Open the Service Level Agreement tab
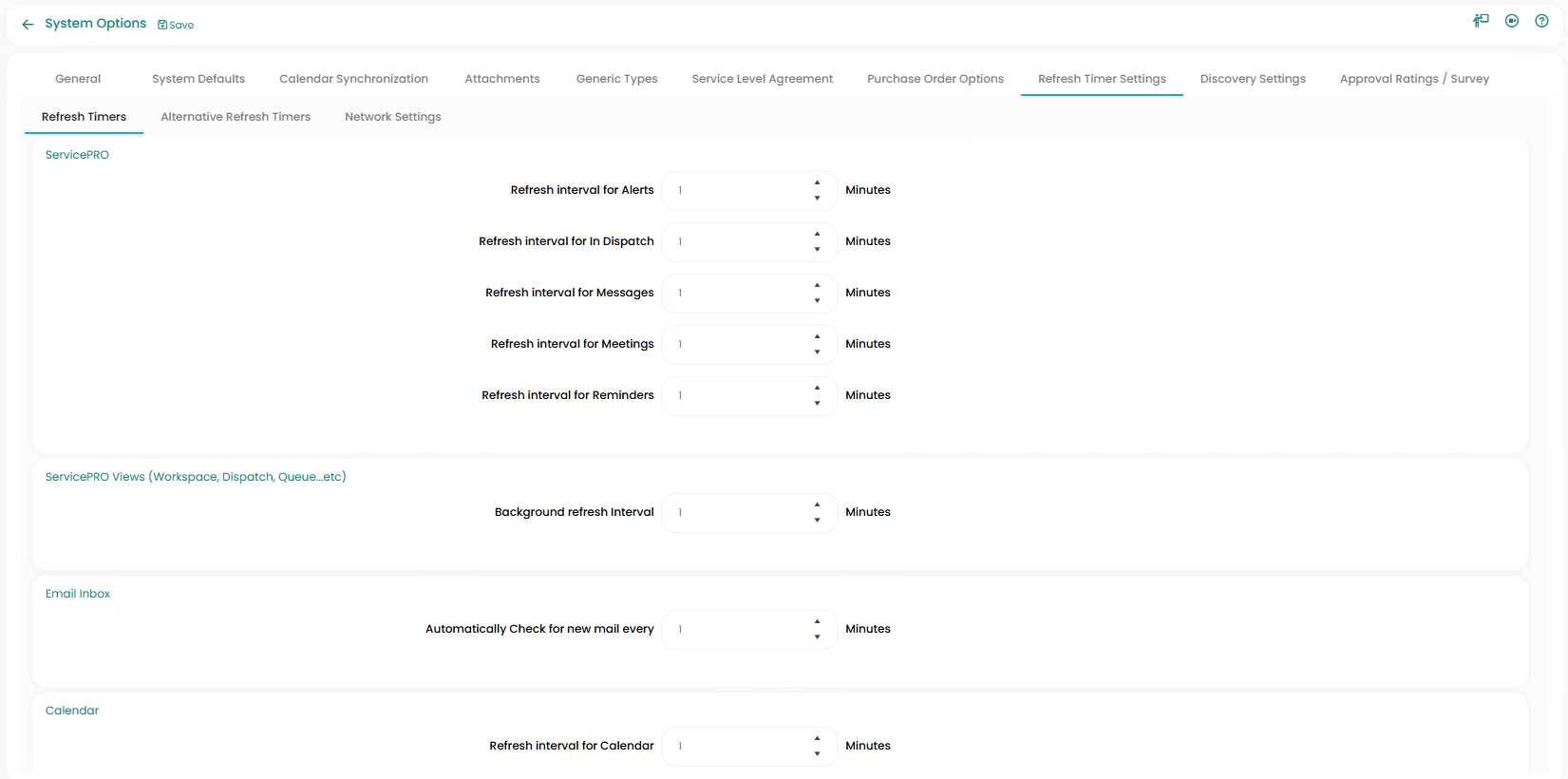 [762, 79]
